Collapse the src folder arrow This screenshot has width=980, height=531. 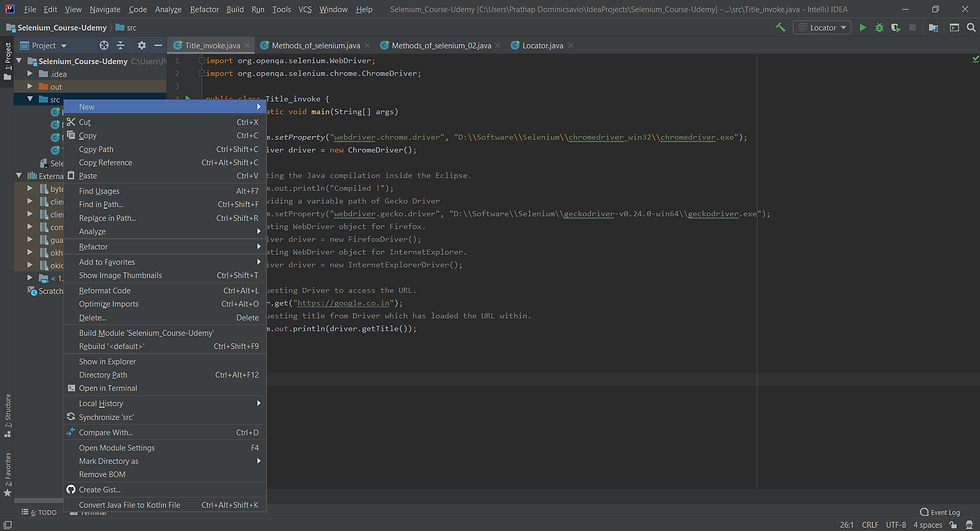29,99
